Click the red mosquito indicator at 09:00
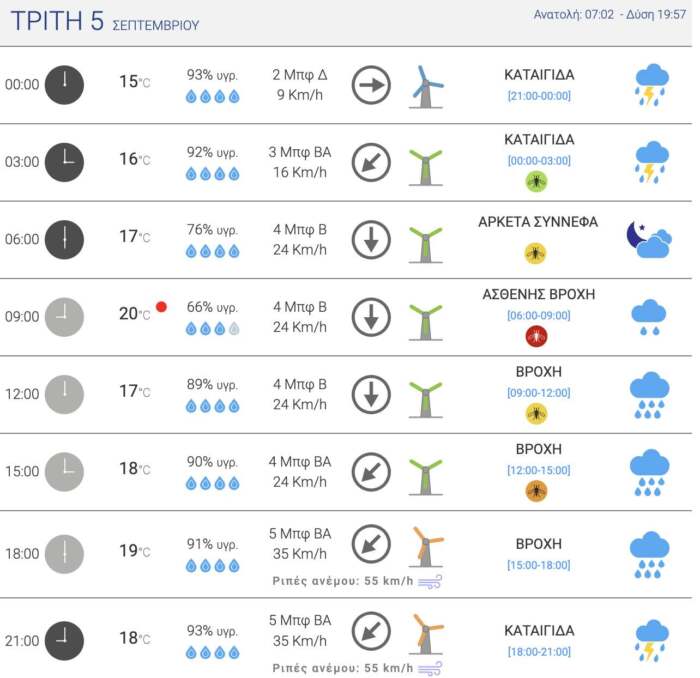The width and height of the screenshot is (700, 678). click(537, 336)
